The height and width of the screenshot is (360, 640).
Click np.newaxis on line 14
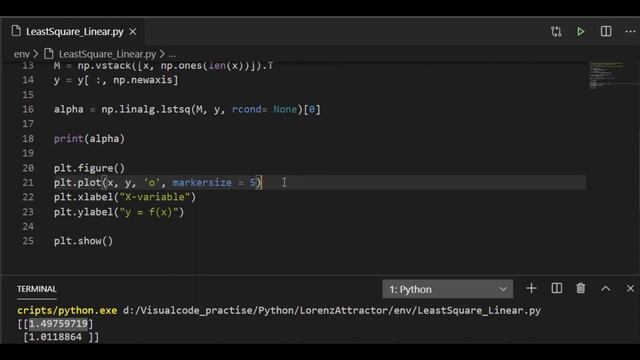point(143,80)
